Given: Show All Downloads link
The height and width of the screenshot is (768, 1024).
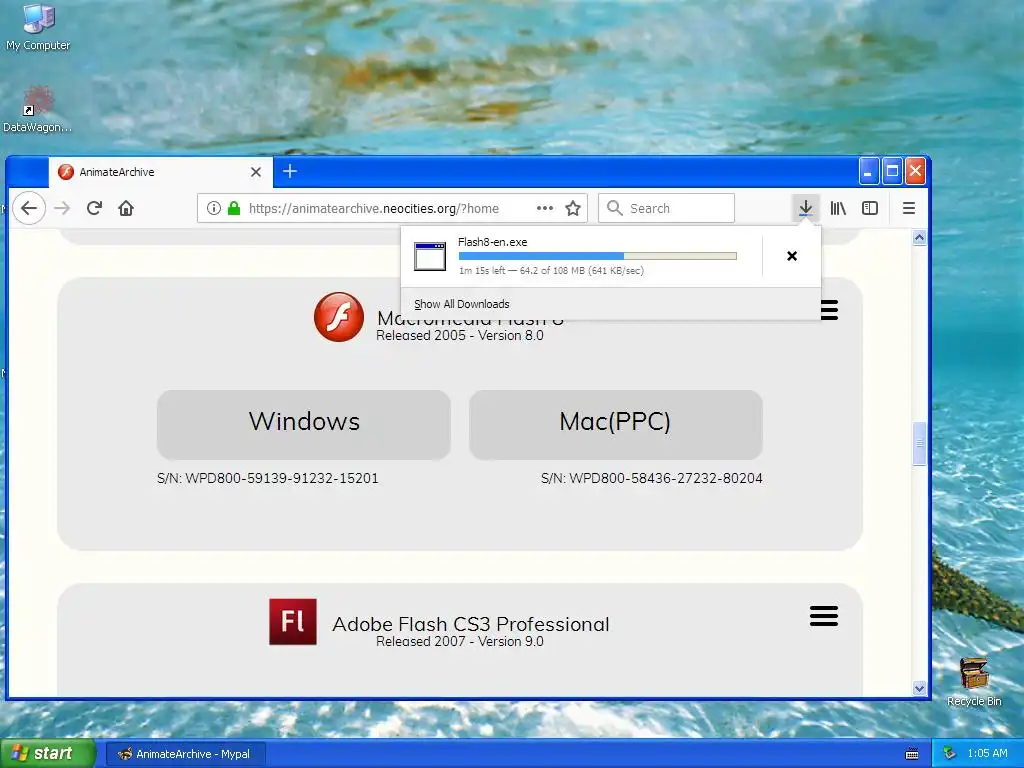Looking at the screenshot, I should pos(462,304).
